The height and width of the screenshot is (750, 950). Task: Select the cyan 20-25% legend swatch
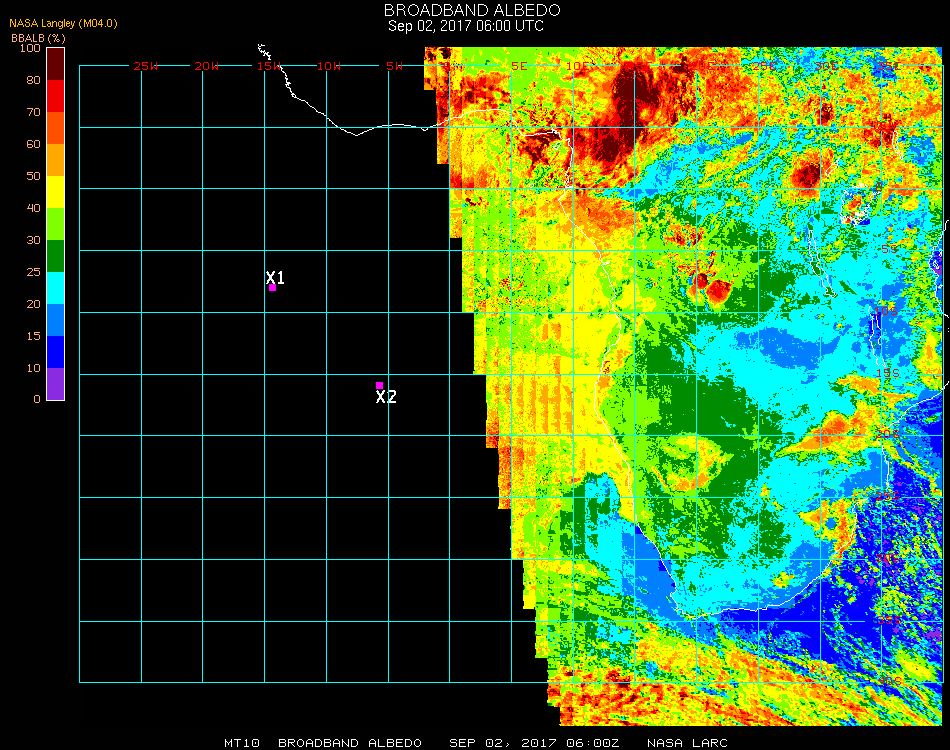(56, 288)
